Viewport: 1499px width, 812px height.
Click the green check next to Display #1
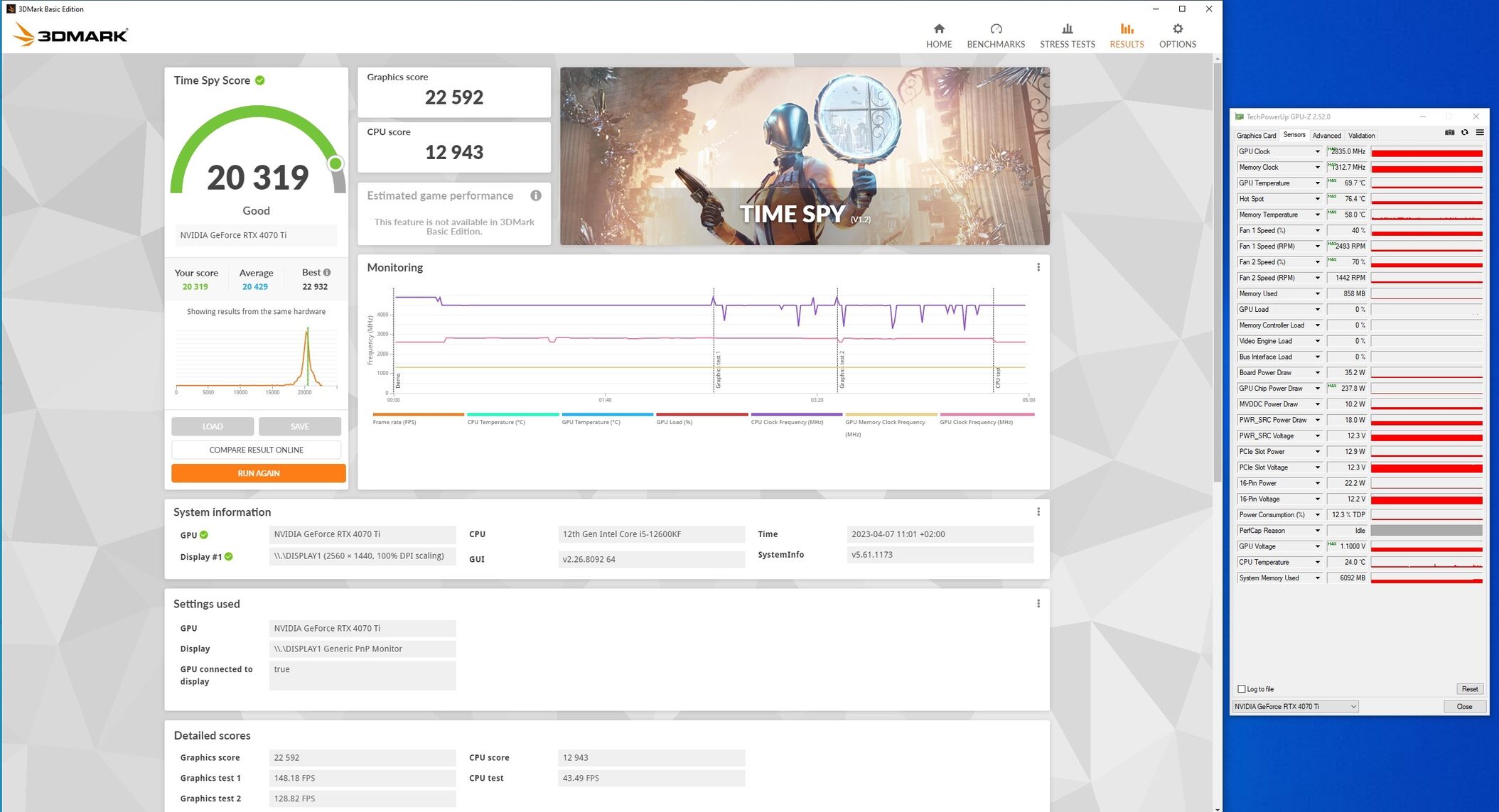pos(229,557)
